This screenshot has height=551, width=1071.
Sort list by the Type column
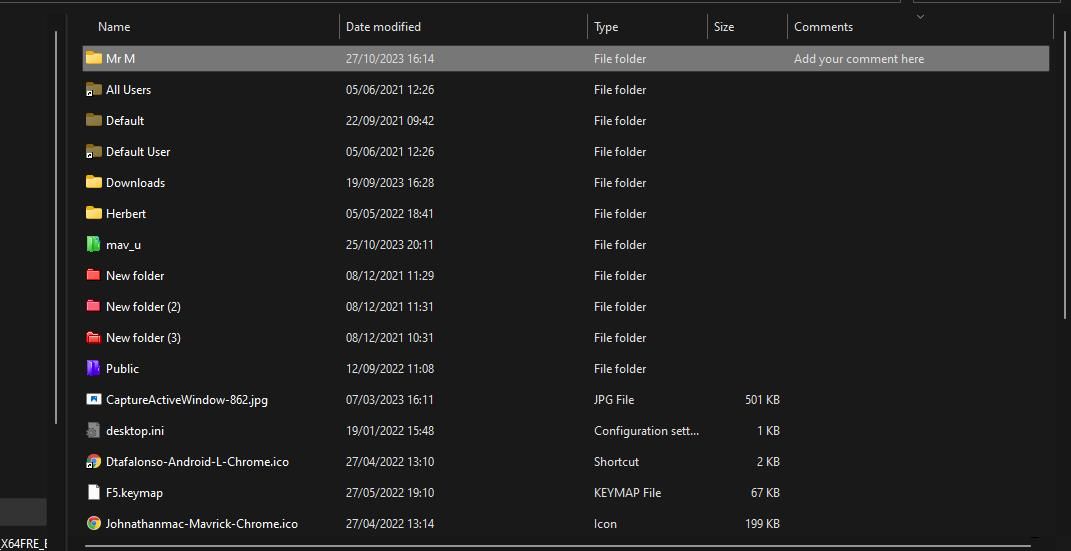tap(606, 27)
